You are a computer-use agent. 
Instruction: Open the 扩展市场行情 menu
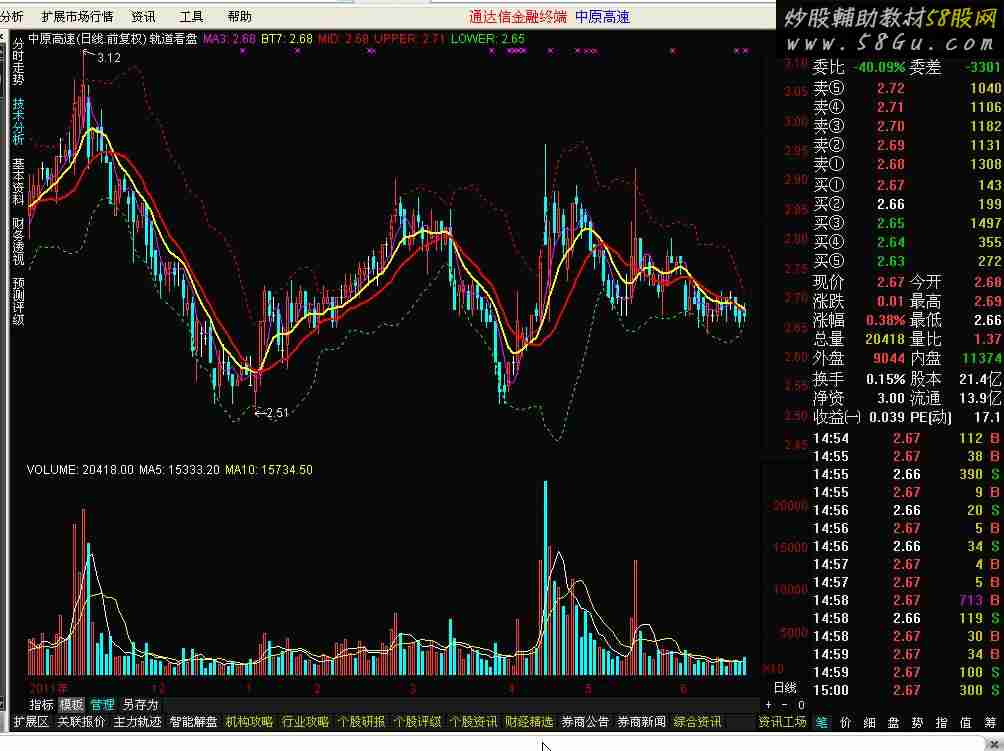pyautogui.click(x=77, y=17)
